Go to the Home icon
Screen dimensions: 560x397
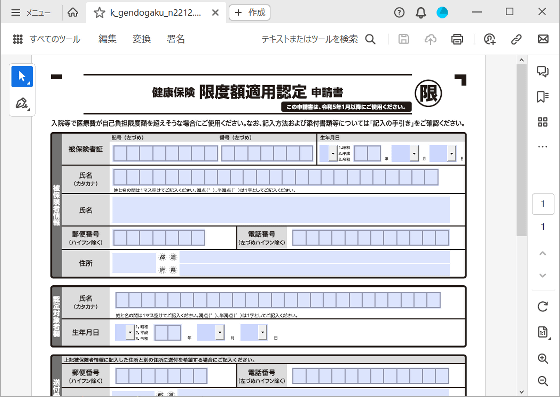(x=73, y=12)
